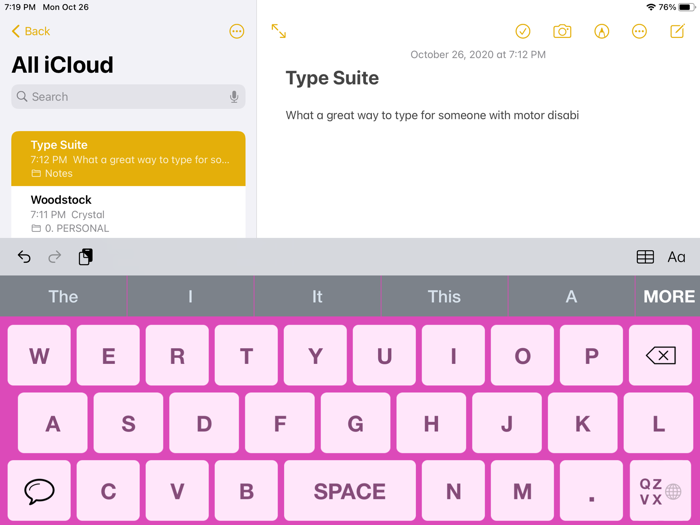Screen dimensions: 700x525
Task: Tap the N key
Action: click(x=453, y=491)
